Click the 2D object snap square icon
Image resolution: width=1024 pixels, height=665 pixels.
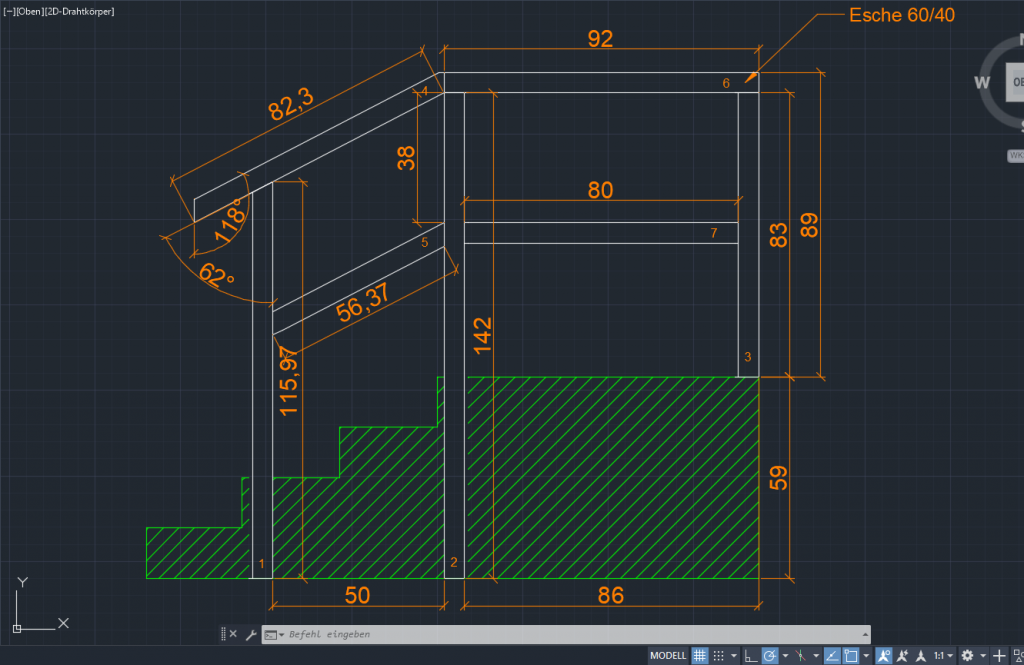850,656
